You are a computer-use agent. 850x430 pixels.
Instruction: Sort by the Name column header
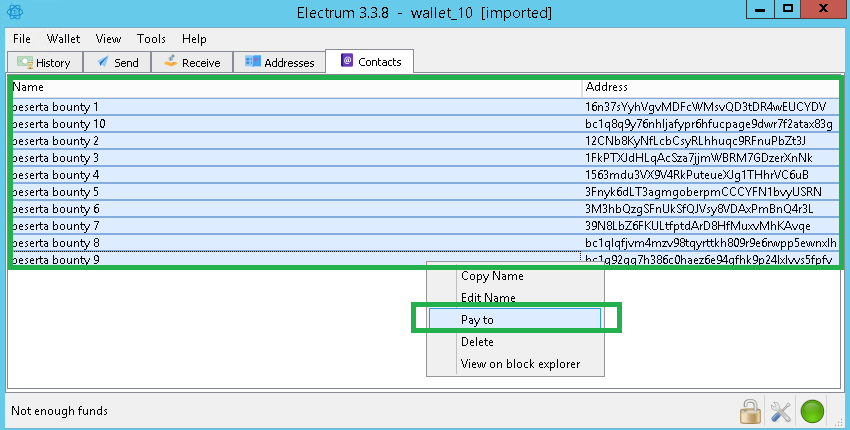coord(296,87)
